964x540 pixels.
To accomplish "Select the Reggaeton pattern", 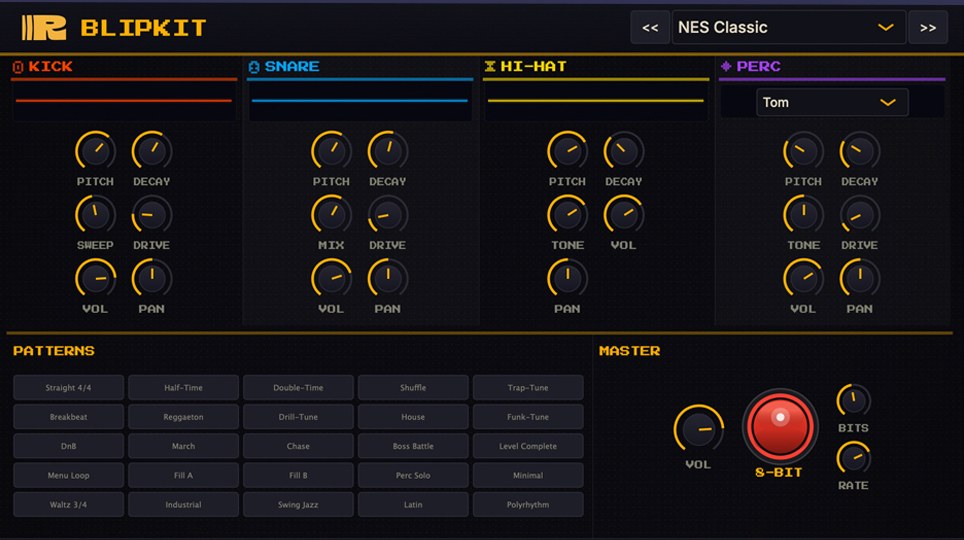I will click(x=183, y=417).
